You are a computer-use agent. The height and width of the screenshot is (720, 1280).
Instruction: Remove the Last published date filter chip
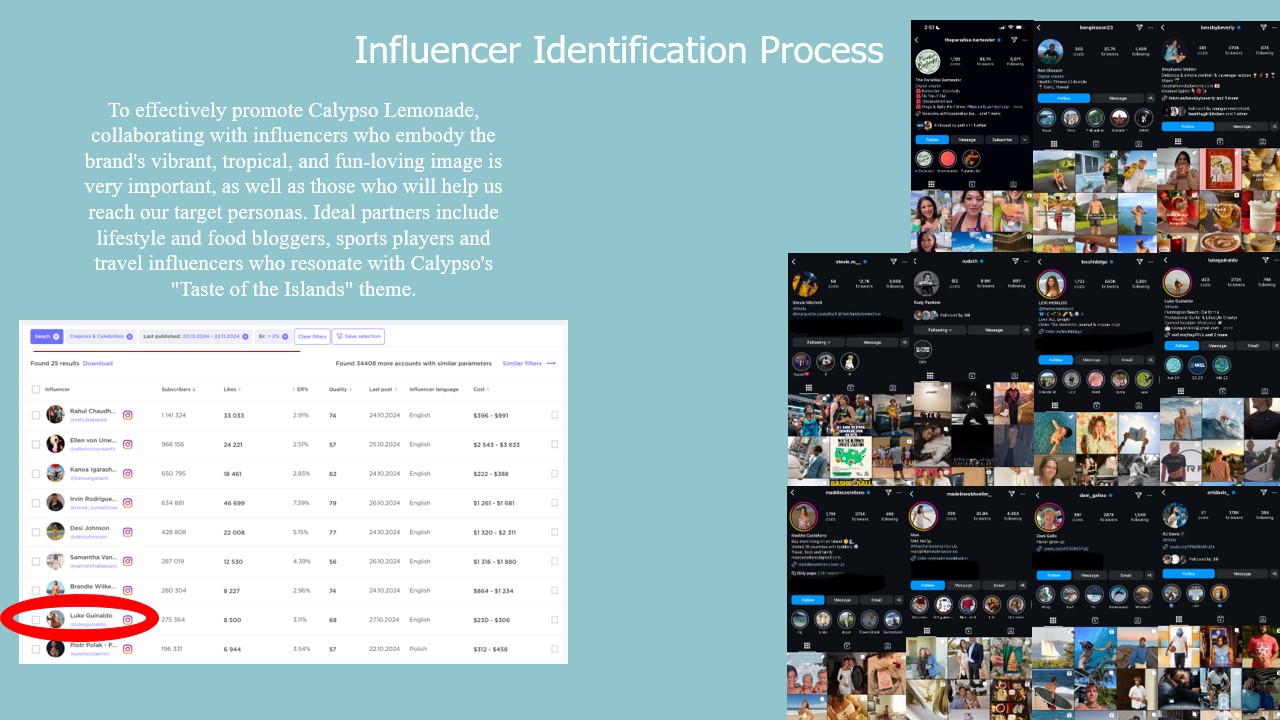pyautogui.click(x=245, y=336)
